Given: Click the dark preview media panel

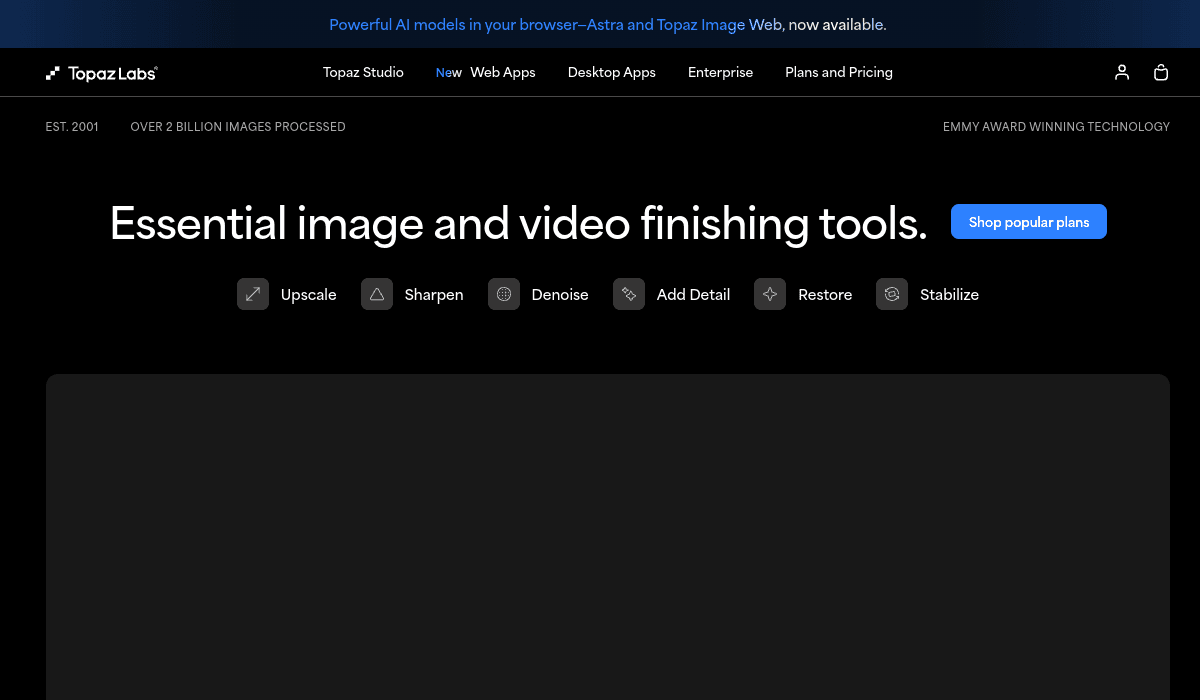Looking at the screenshot, I should click(608, 537).
